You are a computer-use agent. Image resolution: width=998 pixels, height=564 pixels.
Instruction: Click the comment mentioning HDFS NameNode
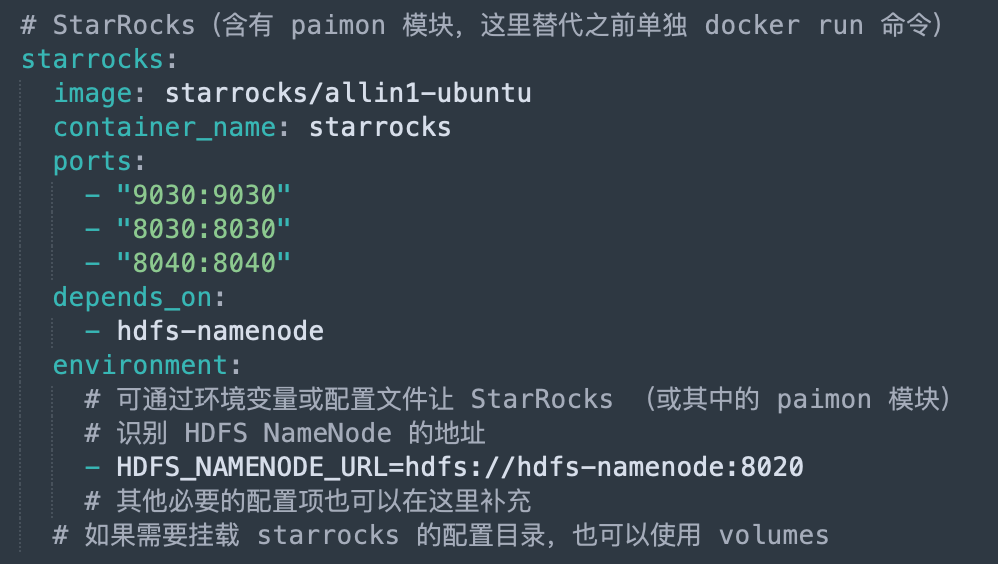coord(285,433)
